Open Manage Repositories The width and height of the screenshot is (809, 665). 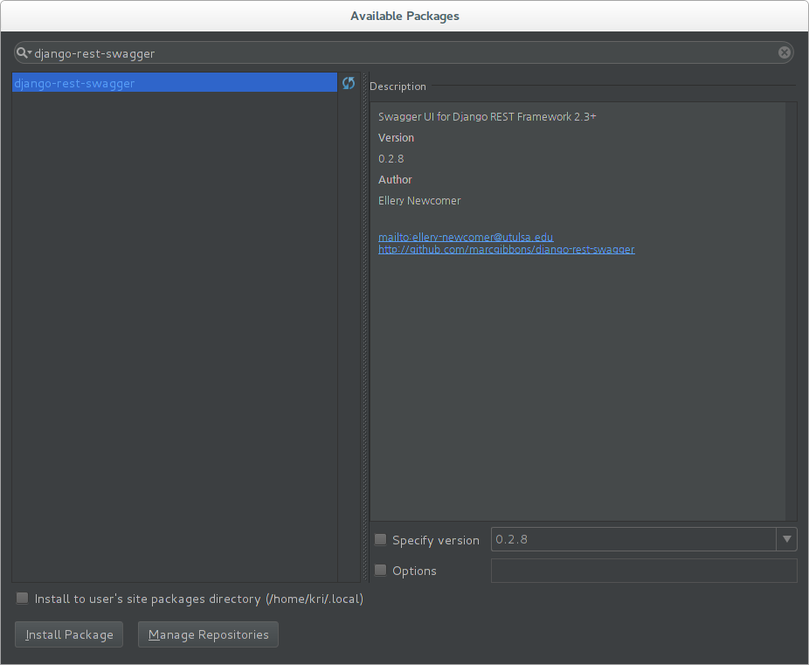[x=208, y=635]
